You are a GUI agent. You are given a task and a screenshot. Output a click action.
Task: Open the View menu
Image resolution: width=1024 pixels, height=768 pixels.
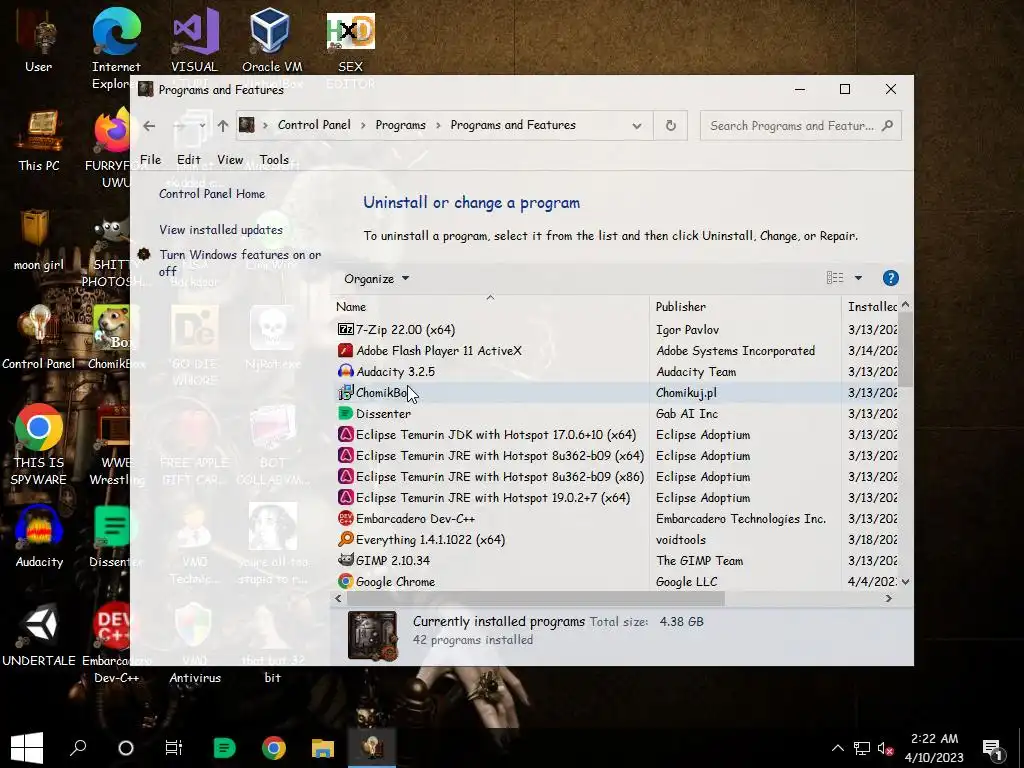pyautogui.click(x=230, y=159)
